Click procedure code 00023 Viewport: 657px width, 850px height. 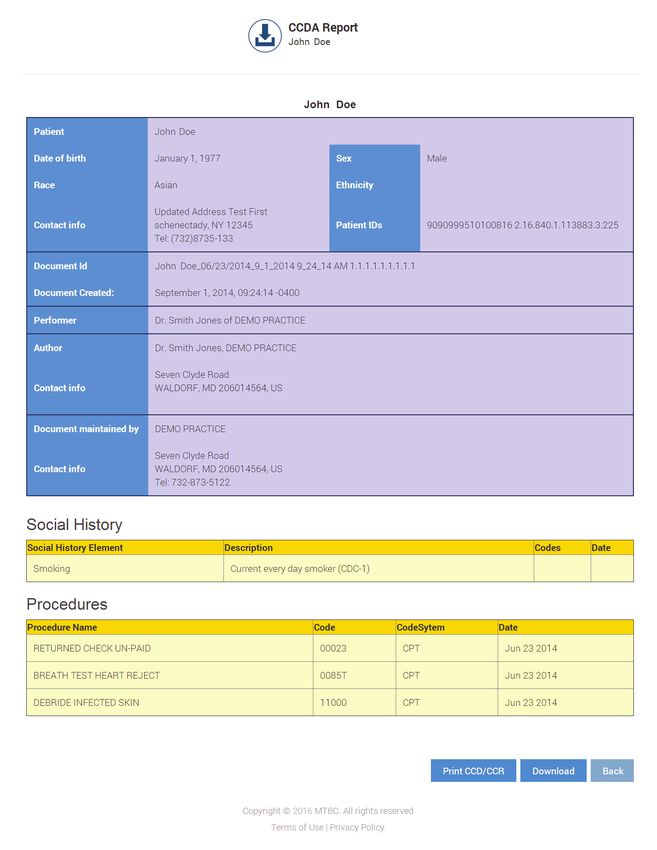[x=333, y=648]
